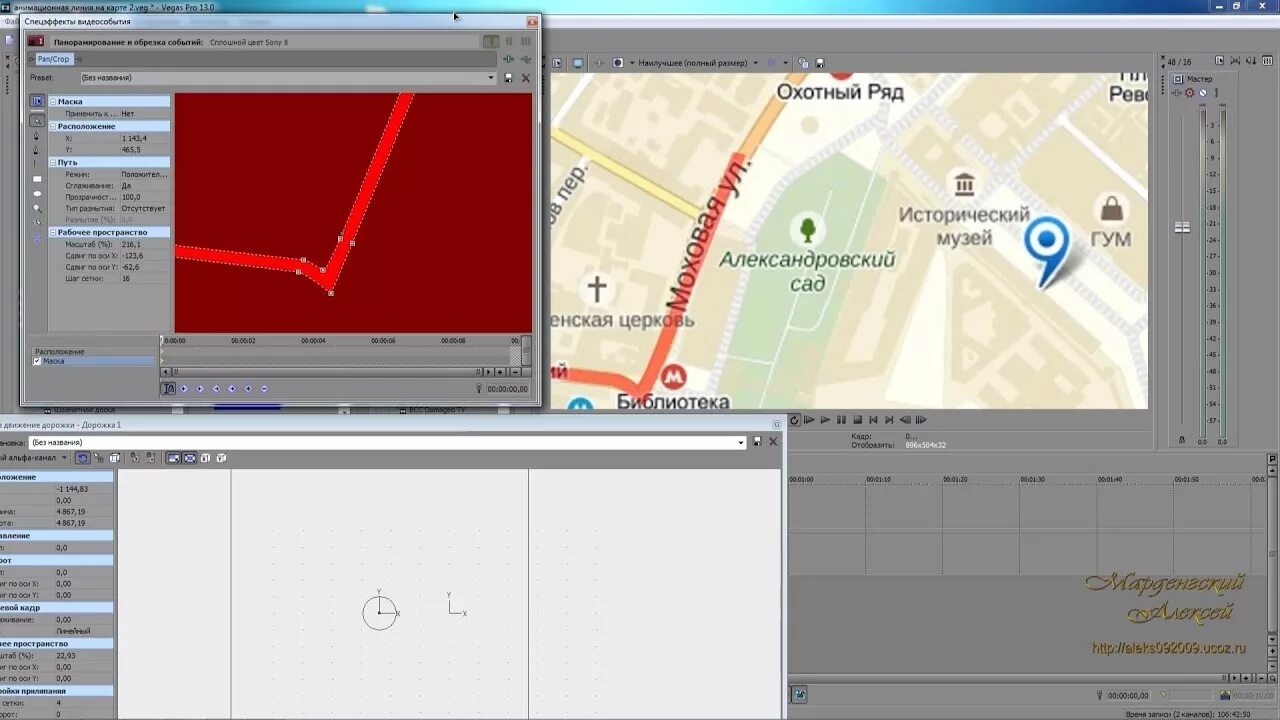
Task: Click the Режим value Положител...
Action: [145, 174]
